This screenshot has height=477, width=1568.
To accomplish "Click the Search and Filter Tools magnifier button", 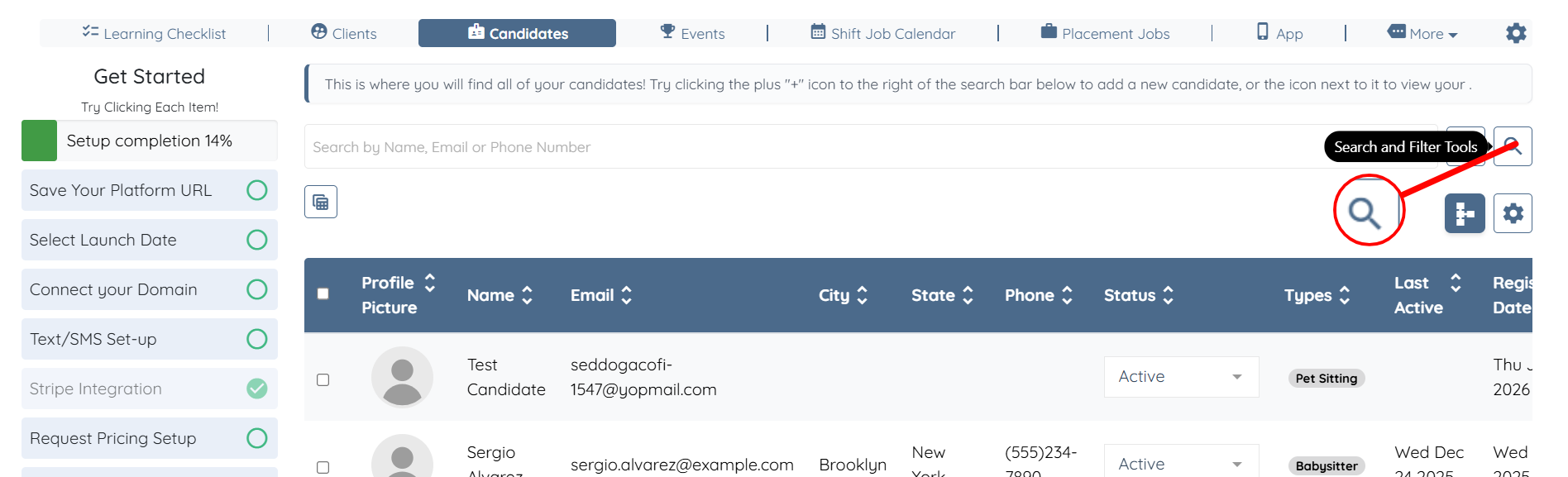I will 1512,146.
